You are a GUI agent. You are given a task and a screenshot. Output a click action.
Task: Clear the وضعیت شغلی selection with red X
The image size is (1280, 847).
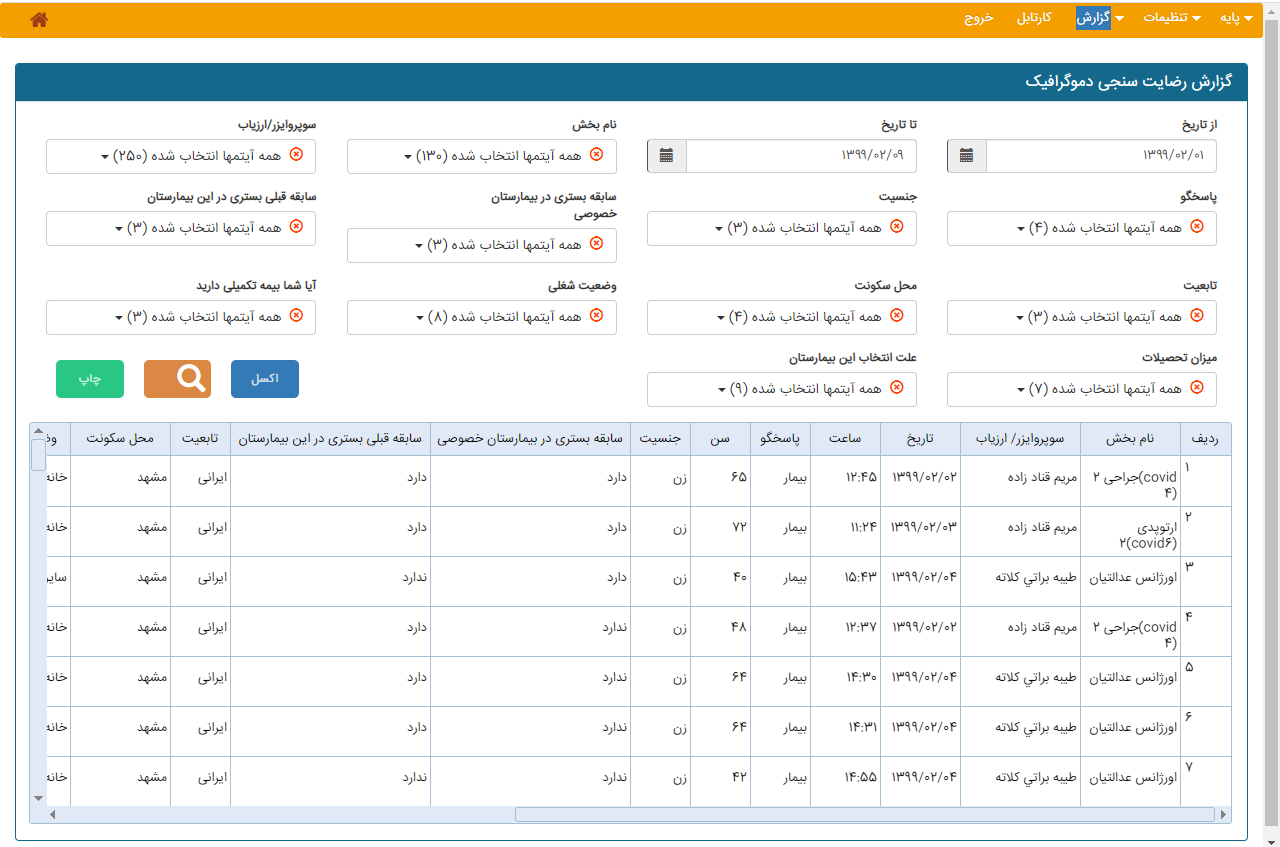pos(597,316)
